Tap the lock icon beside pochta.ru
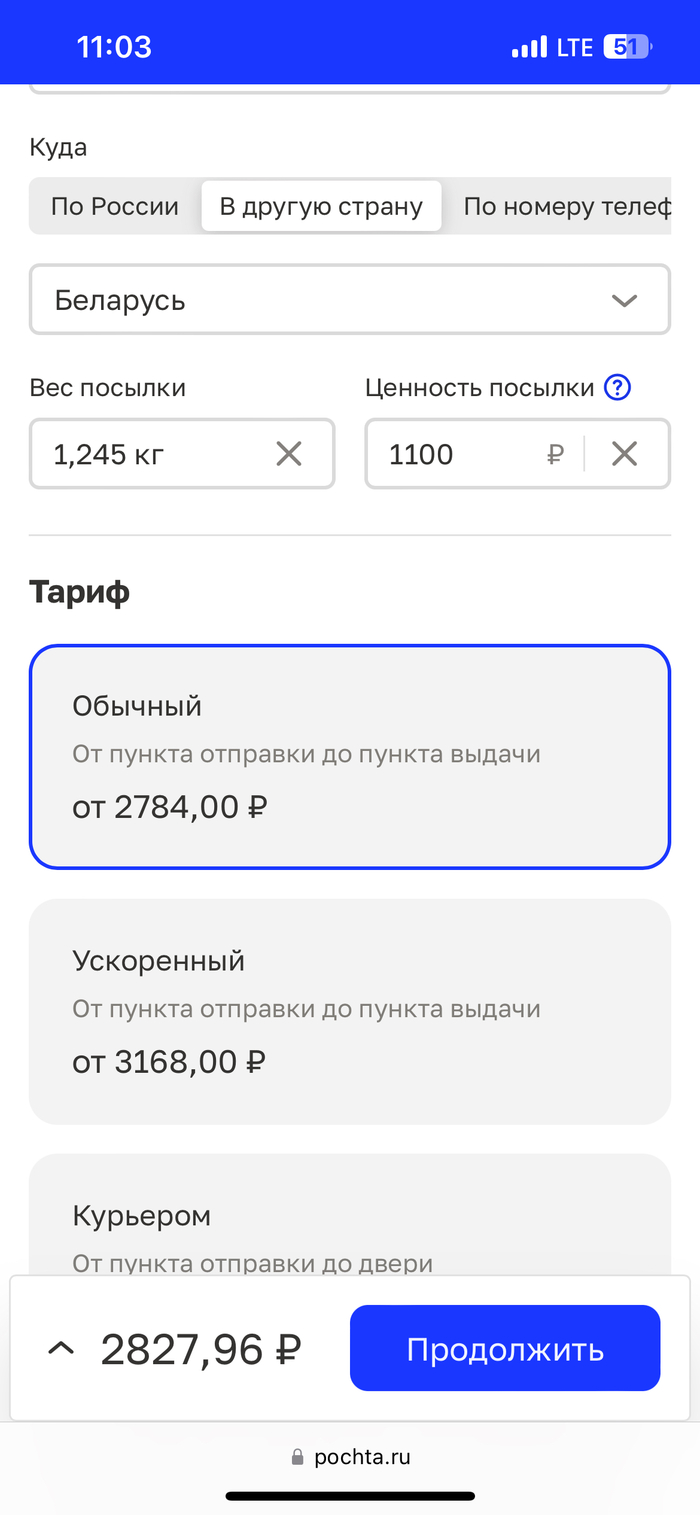Screen dimensions: 700x1515 (297, 1457)
